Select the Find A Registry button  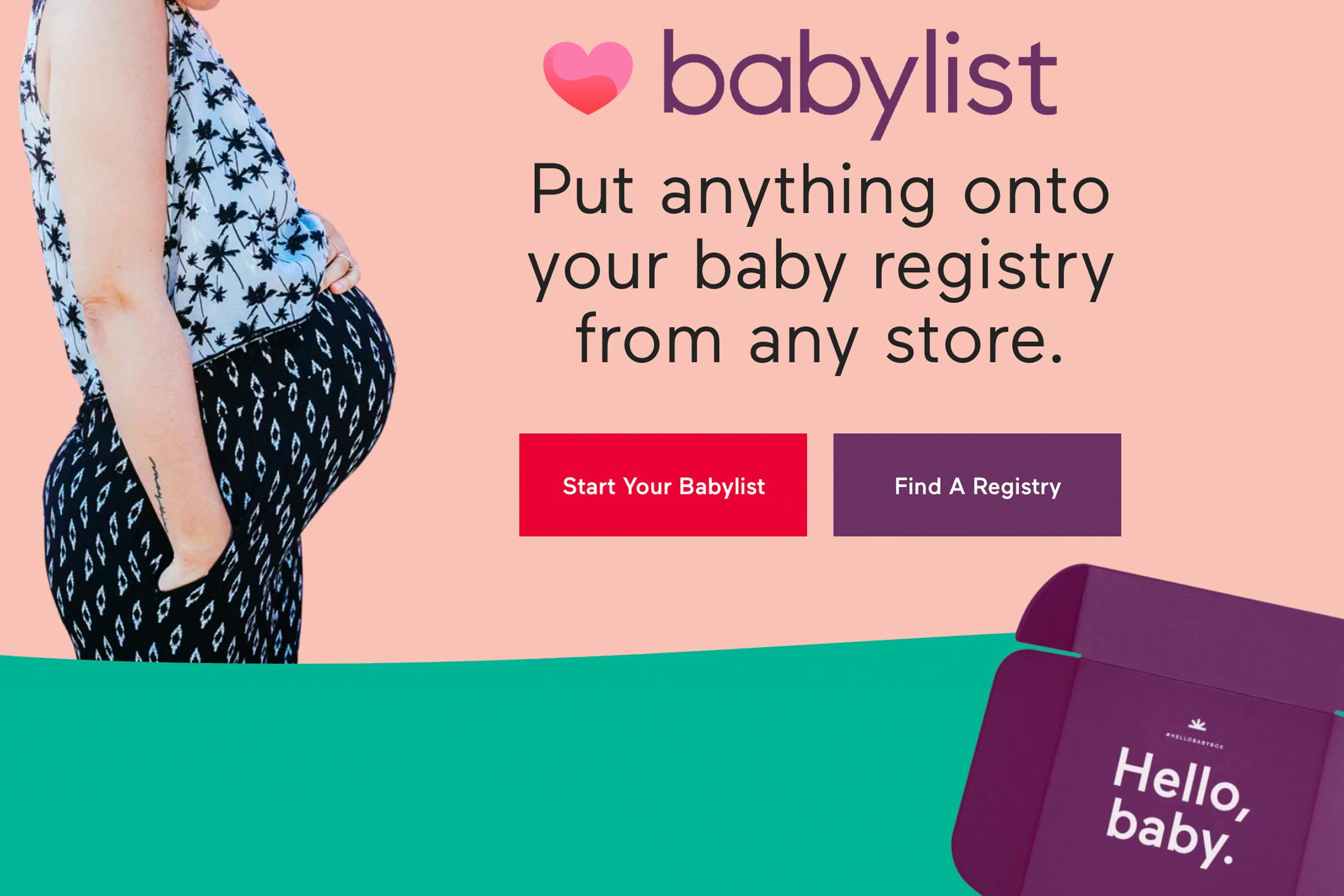(977, 485)
